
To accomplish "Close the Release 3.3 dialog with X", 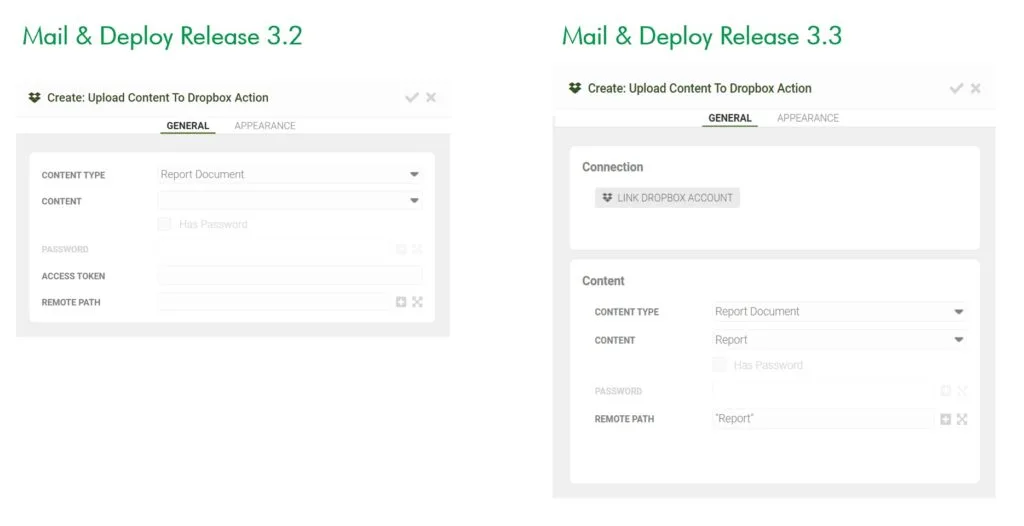I will (976, 88).
